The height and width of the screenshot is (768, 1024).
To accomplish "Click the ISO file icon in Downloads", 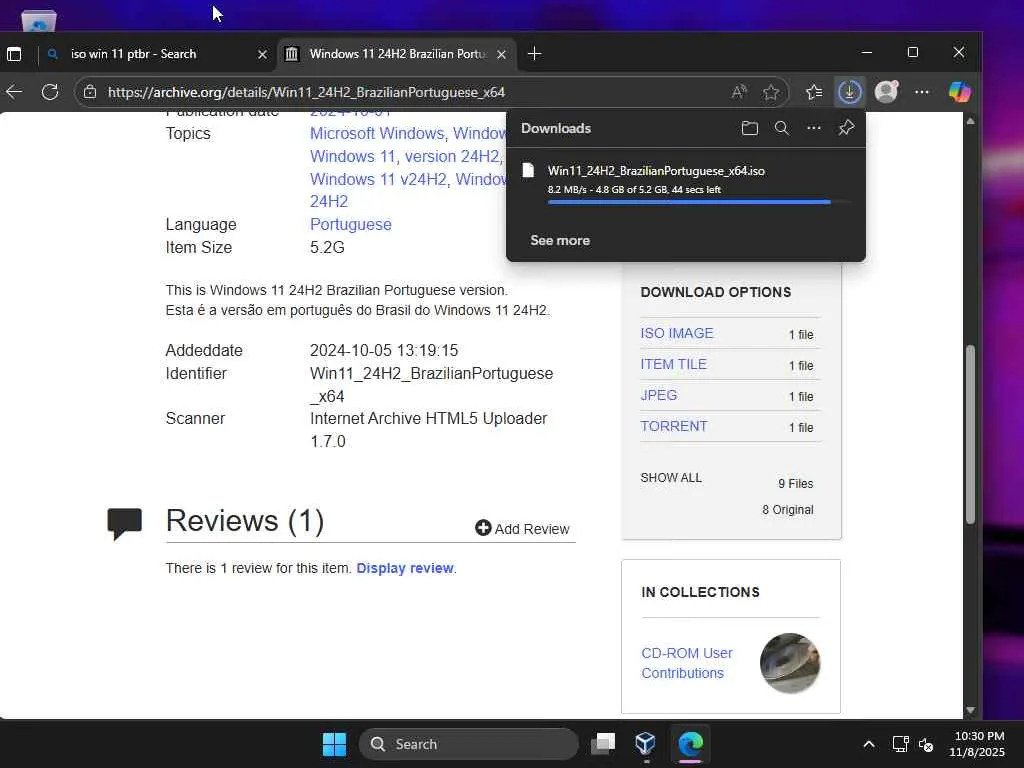I will coord(528,170).
